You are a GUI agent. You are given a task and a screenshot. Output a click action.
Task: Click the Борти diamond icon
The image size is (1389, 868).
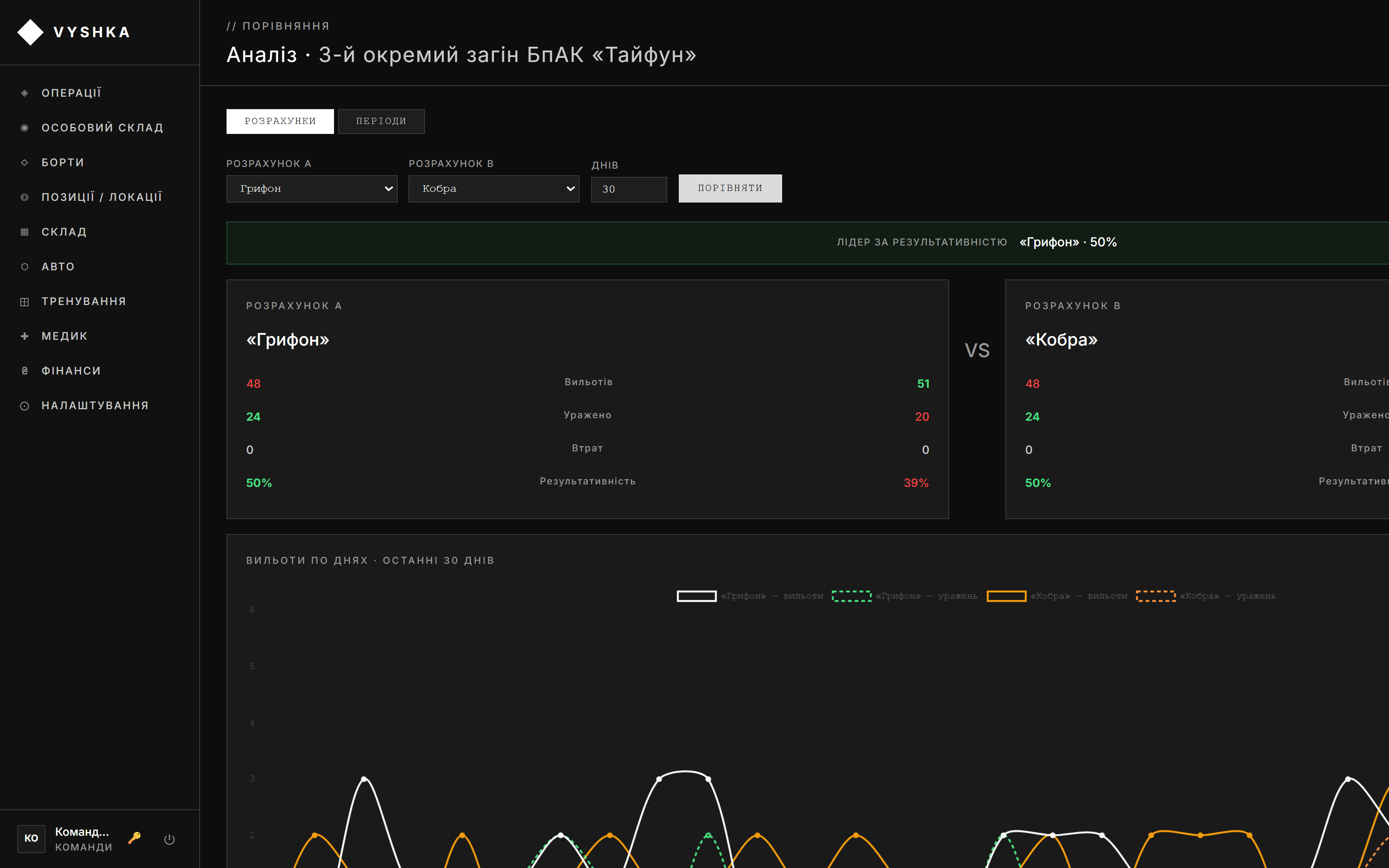25,162
